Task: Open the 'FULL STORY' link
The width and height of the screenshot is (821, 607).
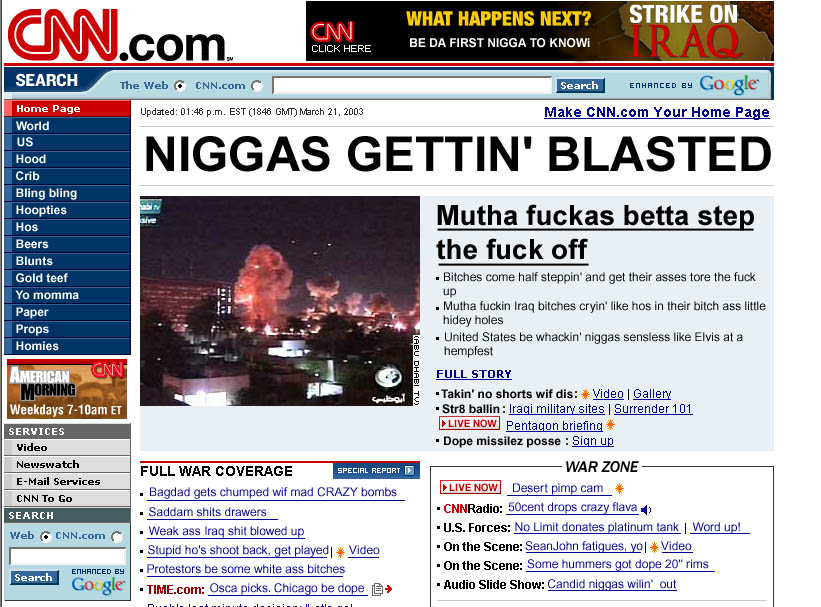Action: click(472, 373)
